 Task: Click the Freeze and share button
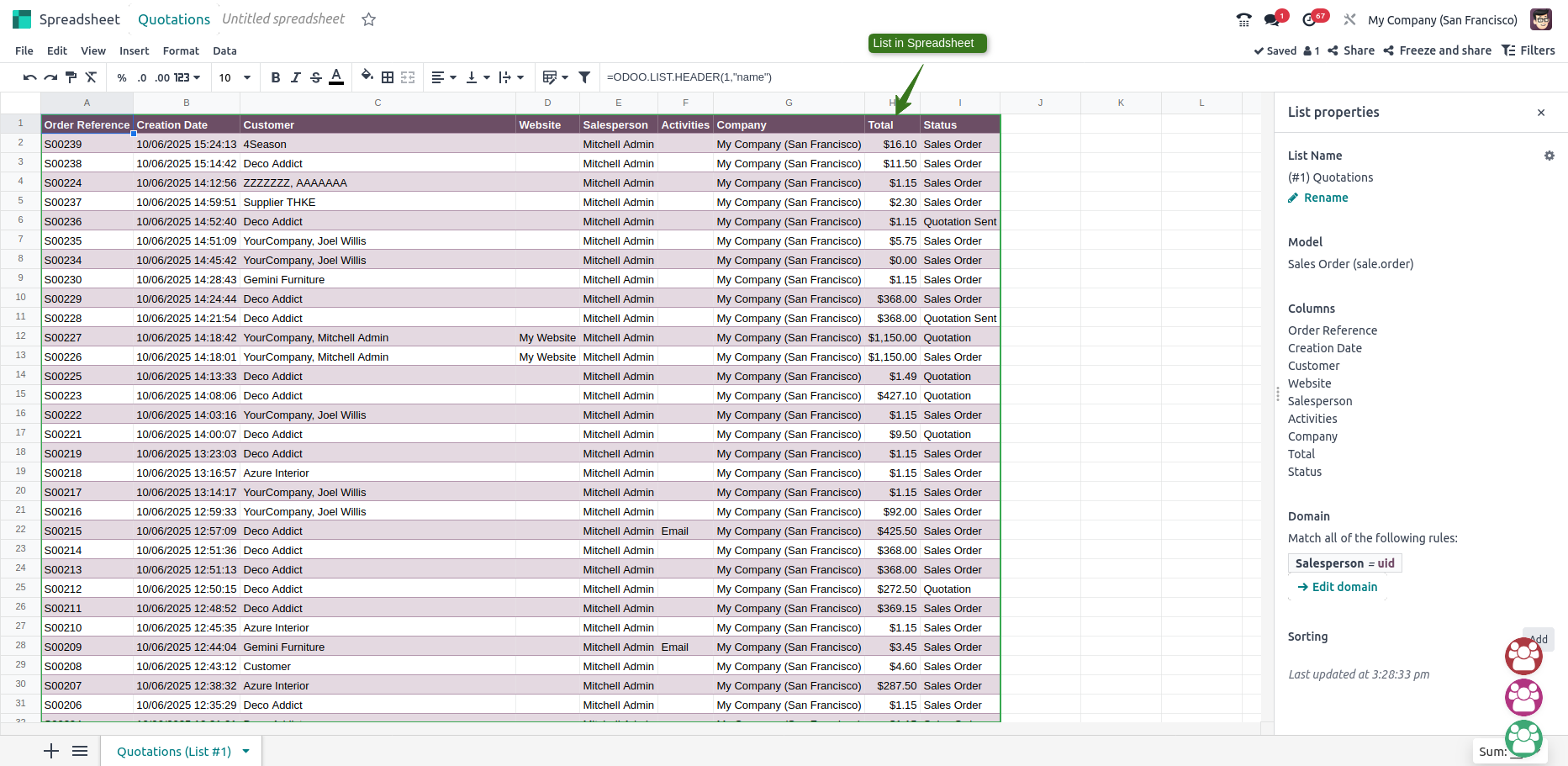1437,50
